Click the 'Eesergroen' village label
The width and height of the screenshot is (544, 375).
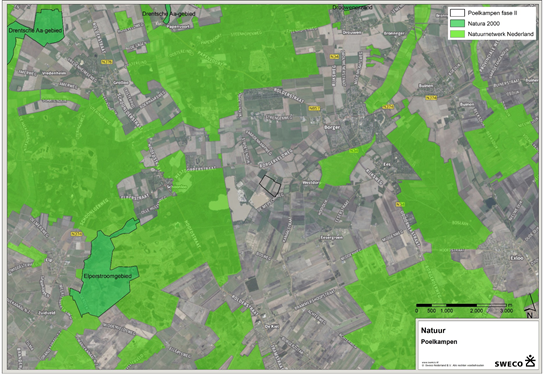pyautogui.click(x=331, y=238)
